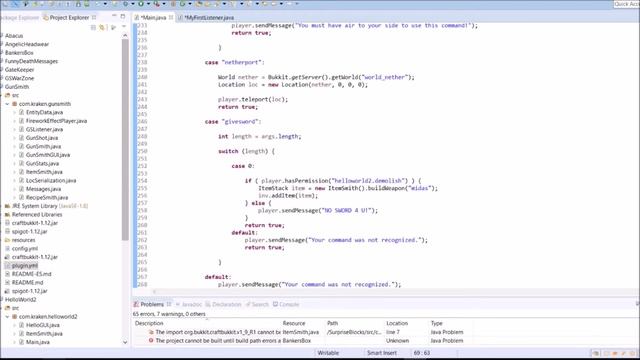
Task: Select the FunnyDeathMessages project
Action: (x=31, y=61)
